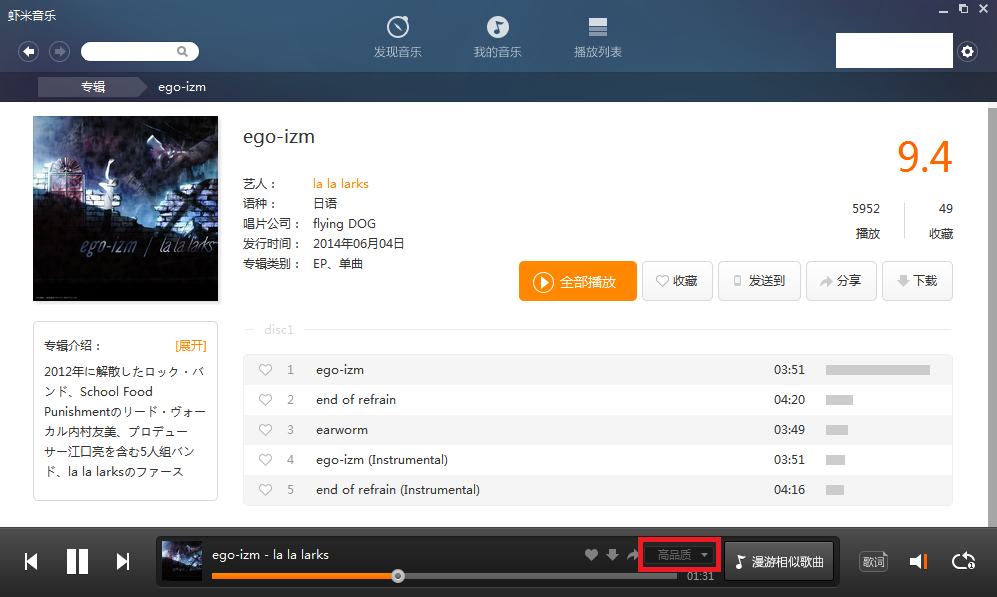Click the now-playing cover thumbnail in player
The image size is (997, 597).
pos(182,561)
